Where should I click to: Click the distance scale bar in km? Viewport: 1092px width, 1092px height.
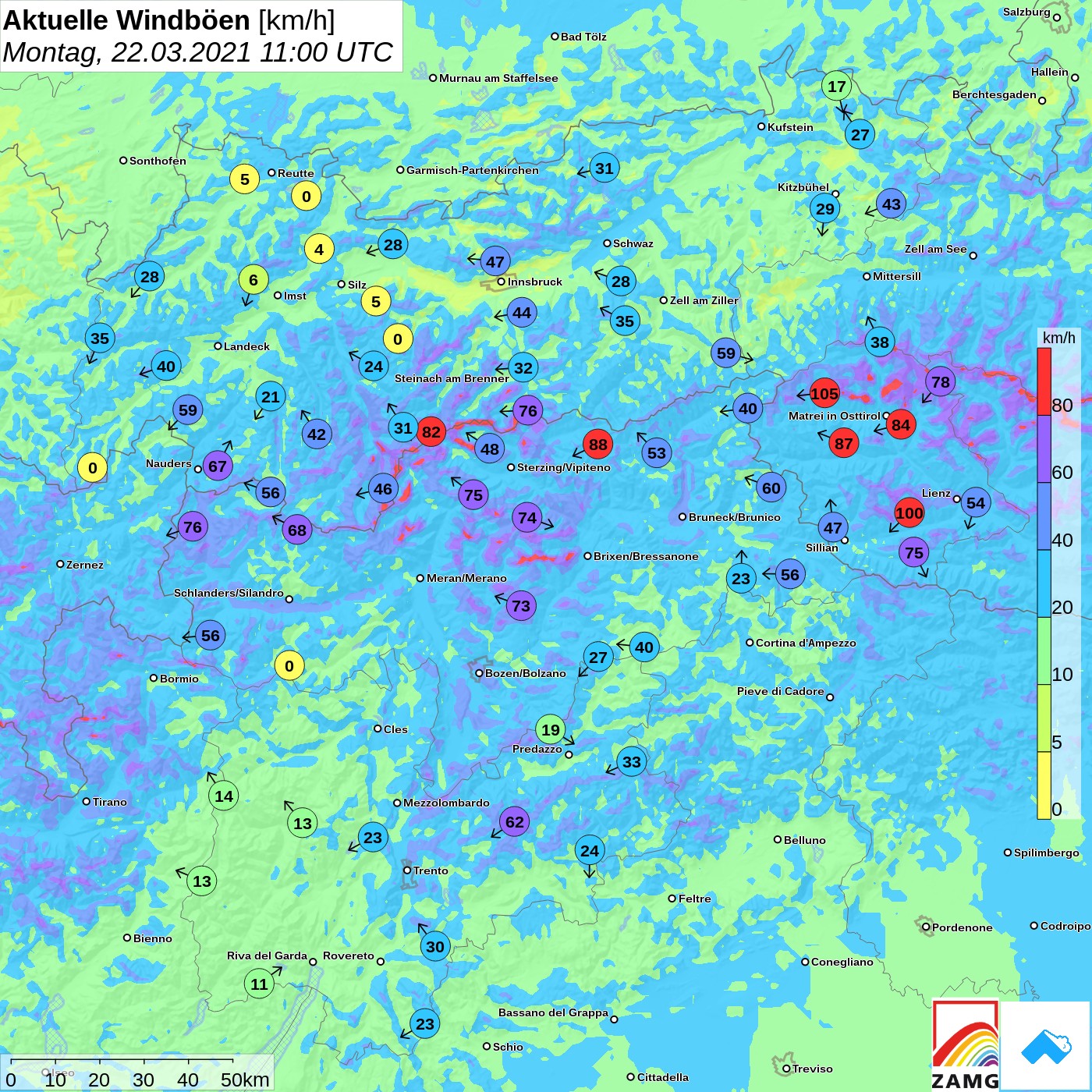[x=137, y=1073]
